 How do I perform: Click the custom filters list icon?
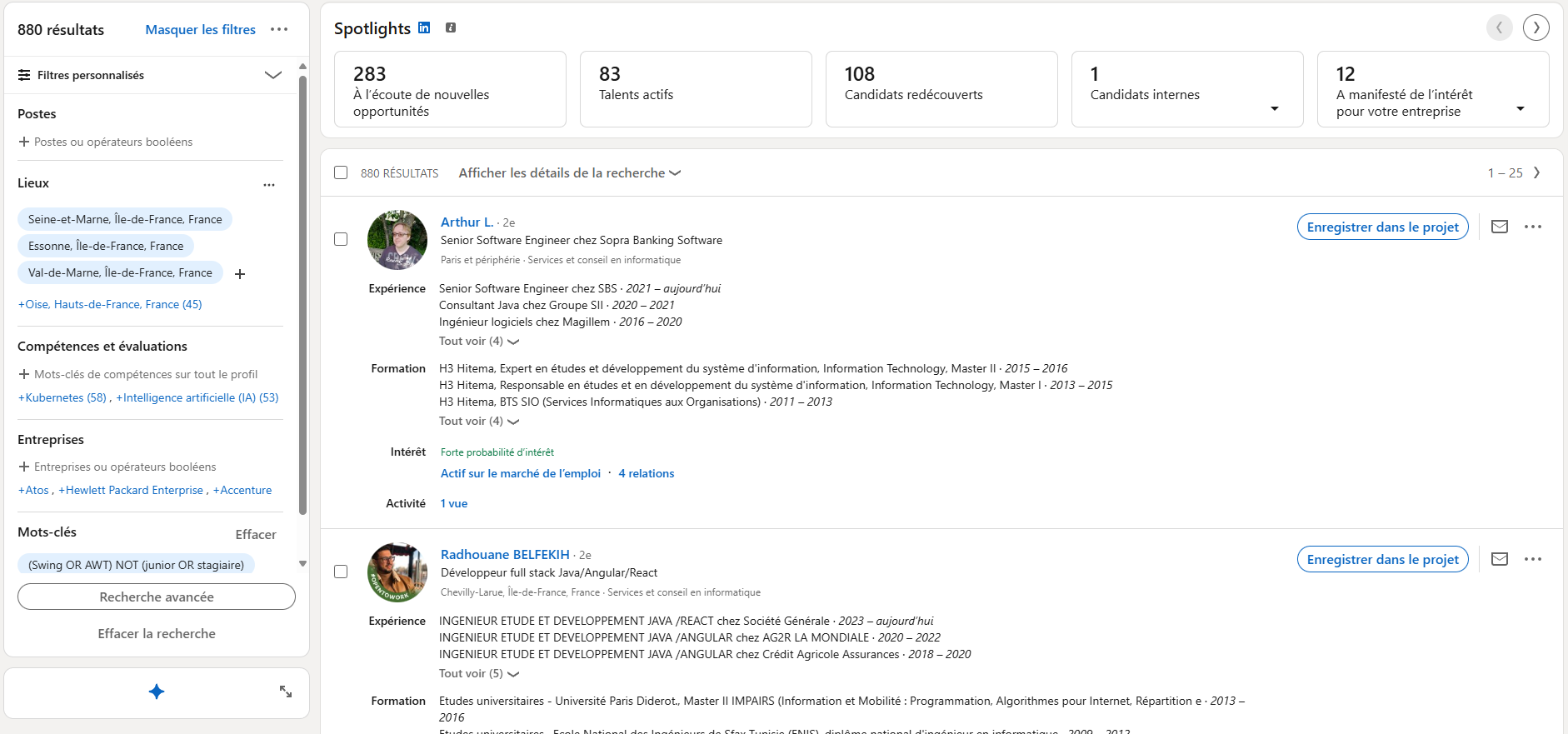click(24, 75)
